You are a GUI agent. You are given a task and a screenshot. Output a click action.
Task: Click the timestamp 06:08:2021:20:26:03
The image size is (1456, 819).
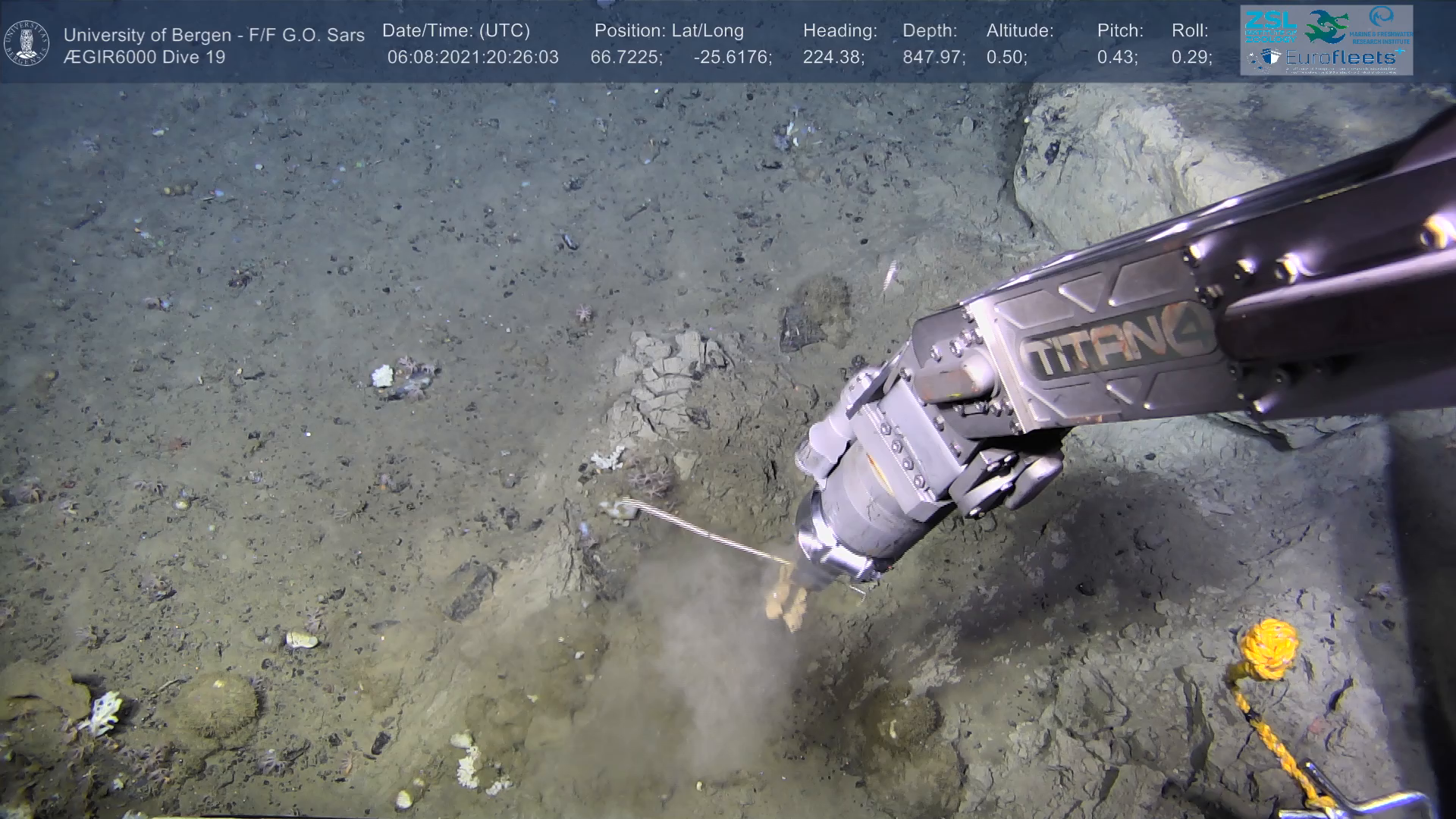coord(472,58)
